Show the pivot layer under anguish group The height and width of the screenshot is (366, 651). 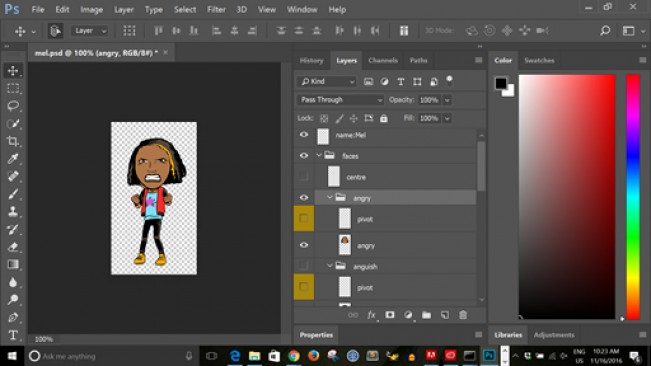pos(304,287)
